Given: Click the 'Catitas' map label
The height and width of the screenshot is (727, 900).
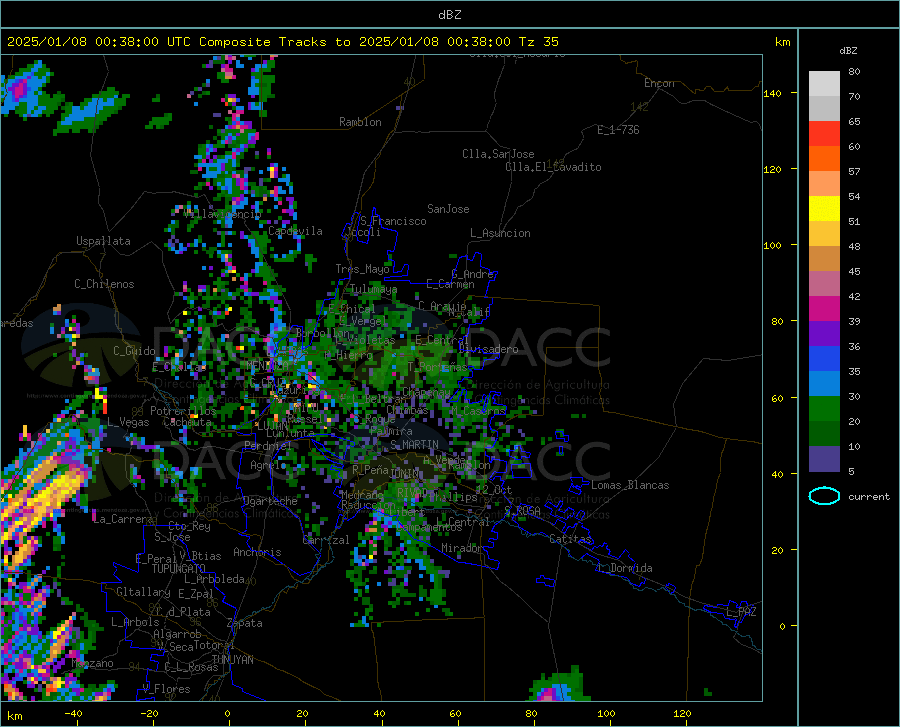Looking at the screenshot, I should (x=570, y=539).
